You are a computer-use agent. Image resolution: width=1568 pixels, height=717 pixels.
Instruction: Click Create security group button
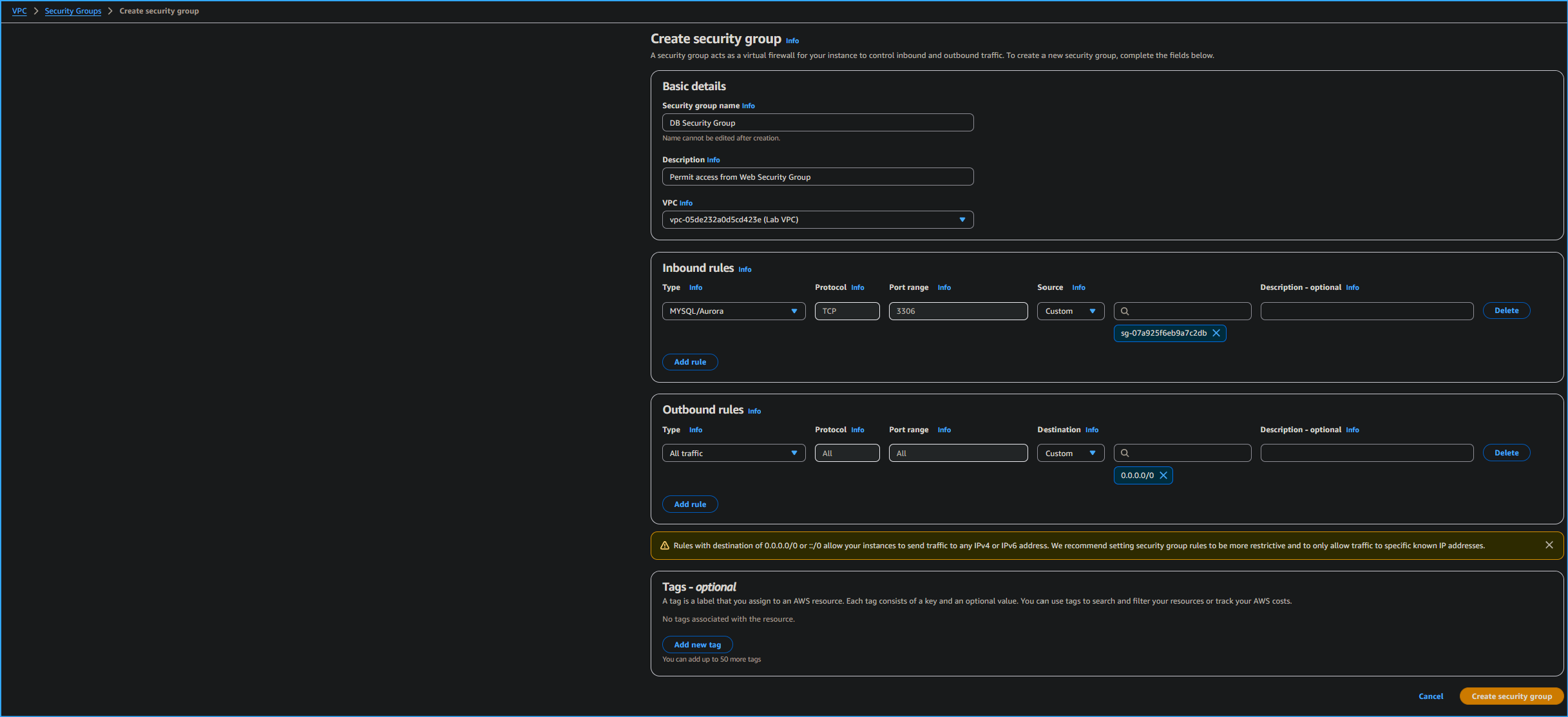click(1511, 696)
